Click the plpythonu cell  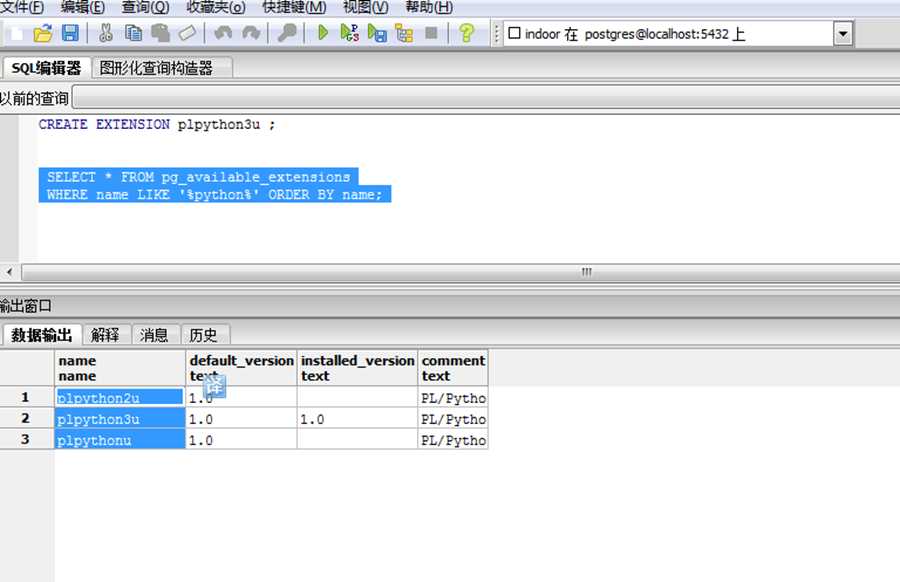tap(120, 440)
